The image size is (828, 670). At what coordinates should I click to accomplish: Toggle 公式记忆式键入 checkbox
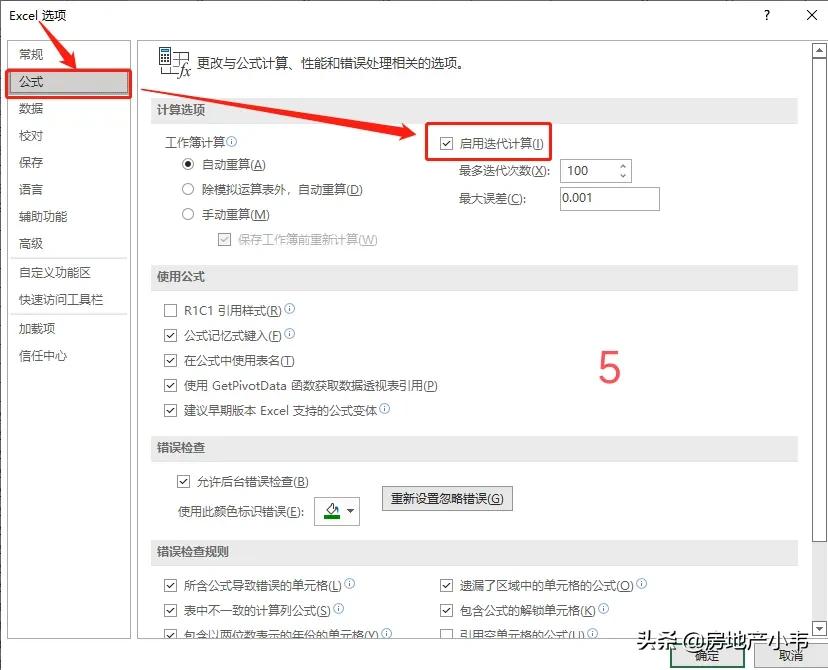coord(170,335)
